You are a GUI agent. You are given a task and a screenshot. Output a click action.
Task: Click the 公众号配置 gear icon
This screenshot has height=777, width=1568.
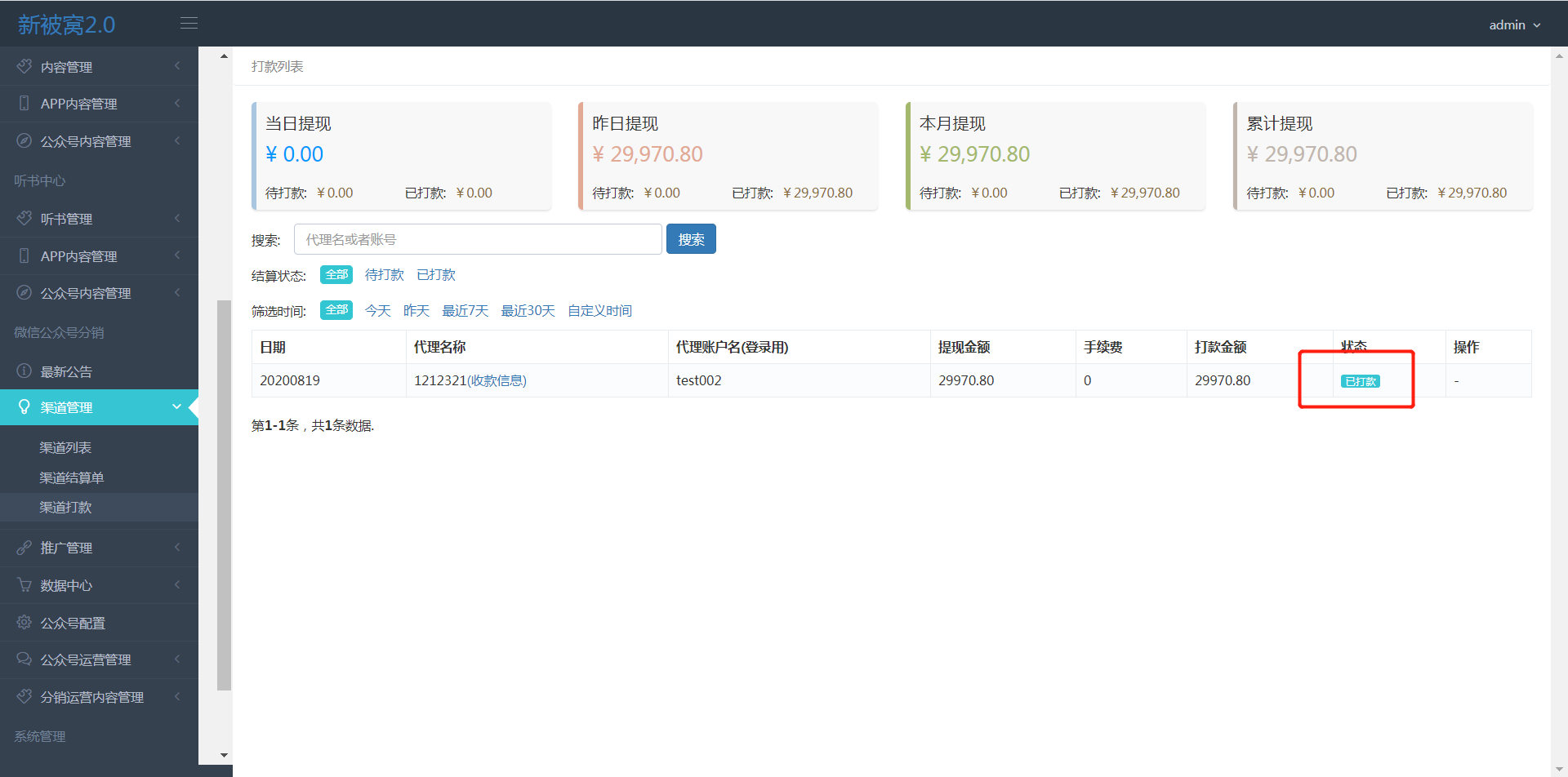pyautogui.click(x=24, y=622)
